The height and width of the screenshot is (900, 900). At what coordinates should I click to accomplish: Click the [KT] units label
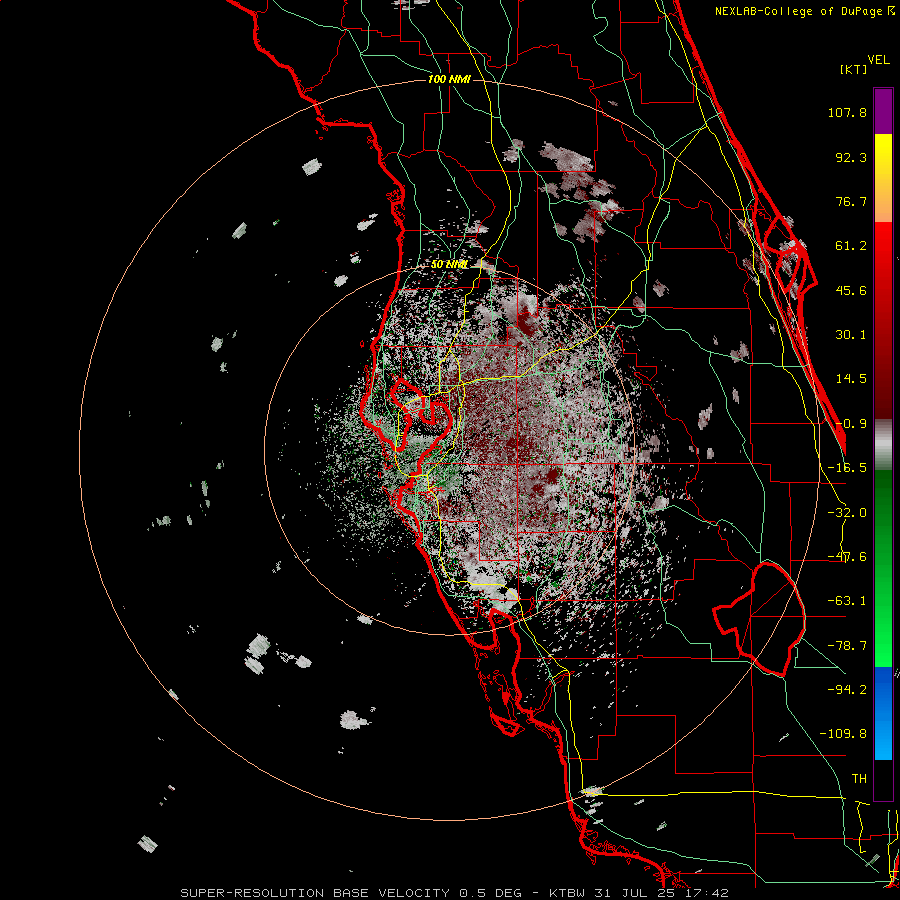click(x=854, y=69)
